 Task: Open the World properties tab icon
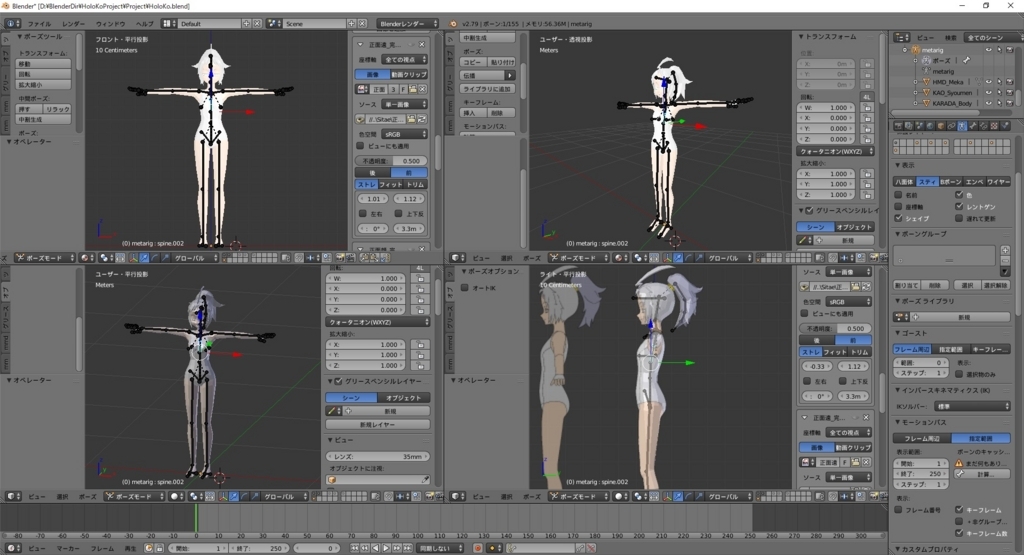point(930,126)
